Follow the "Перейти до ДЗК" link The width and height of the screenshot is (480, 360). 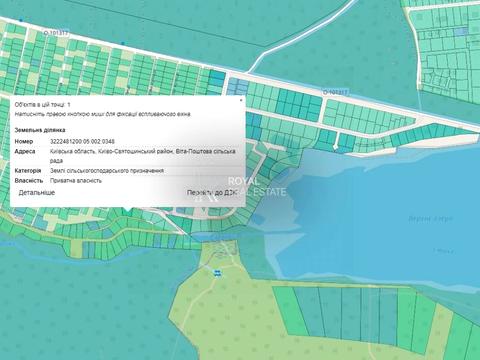pos(212,193)
